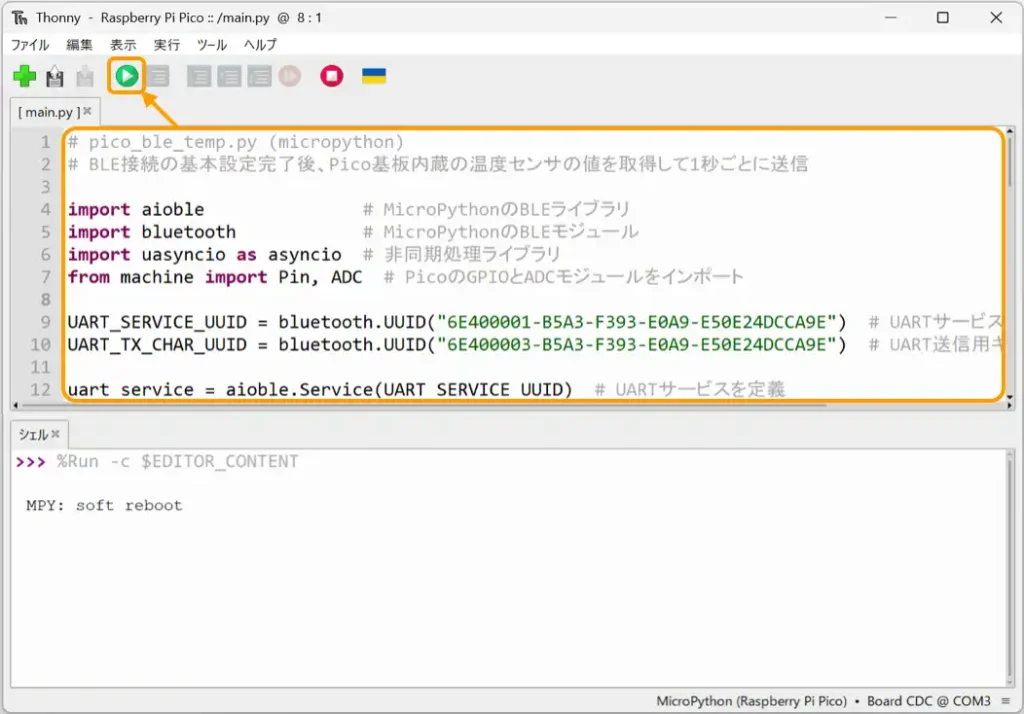
Task: Open the 実行 menu
Action: point(167,45)
